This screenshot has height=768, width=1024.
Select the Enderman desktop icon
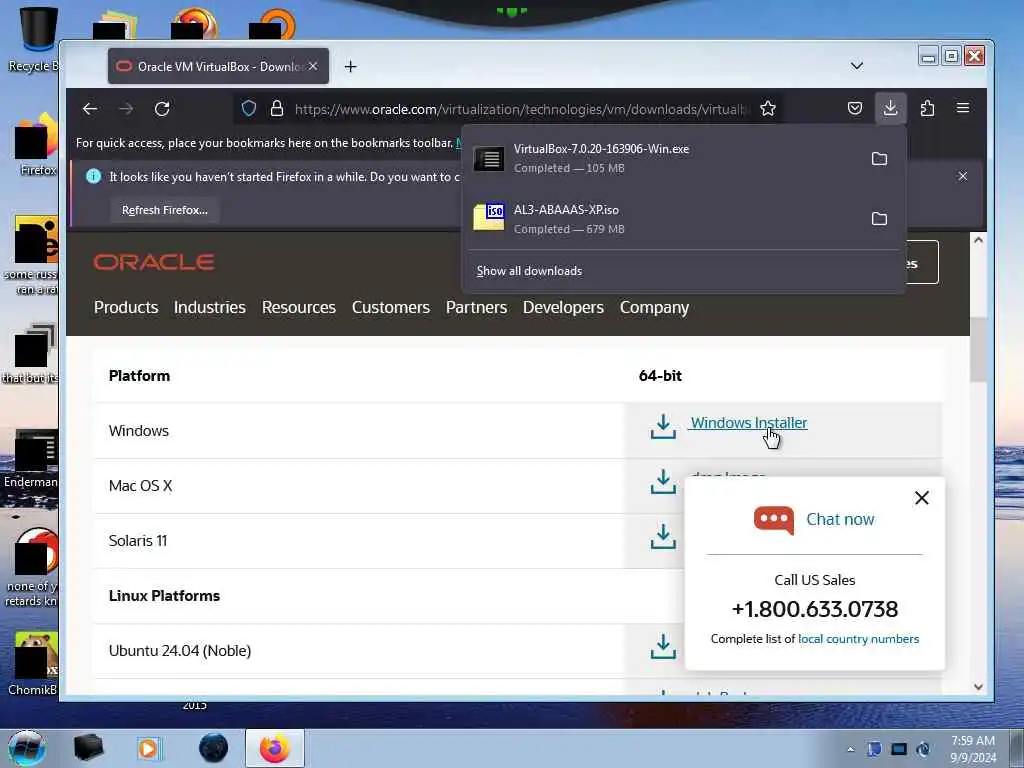pos(31,460)
